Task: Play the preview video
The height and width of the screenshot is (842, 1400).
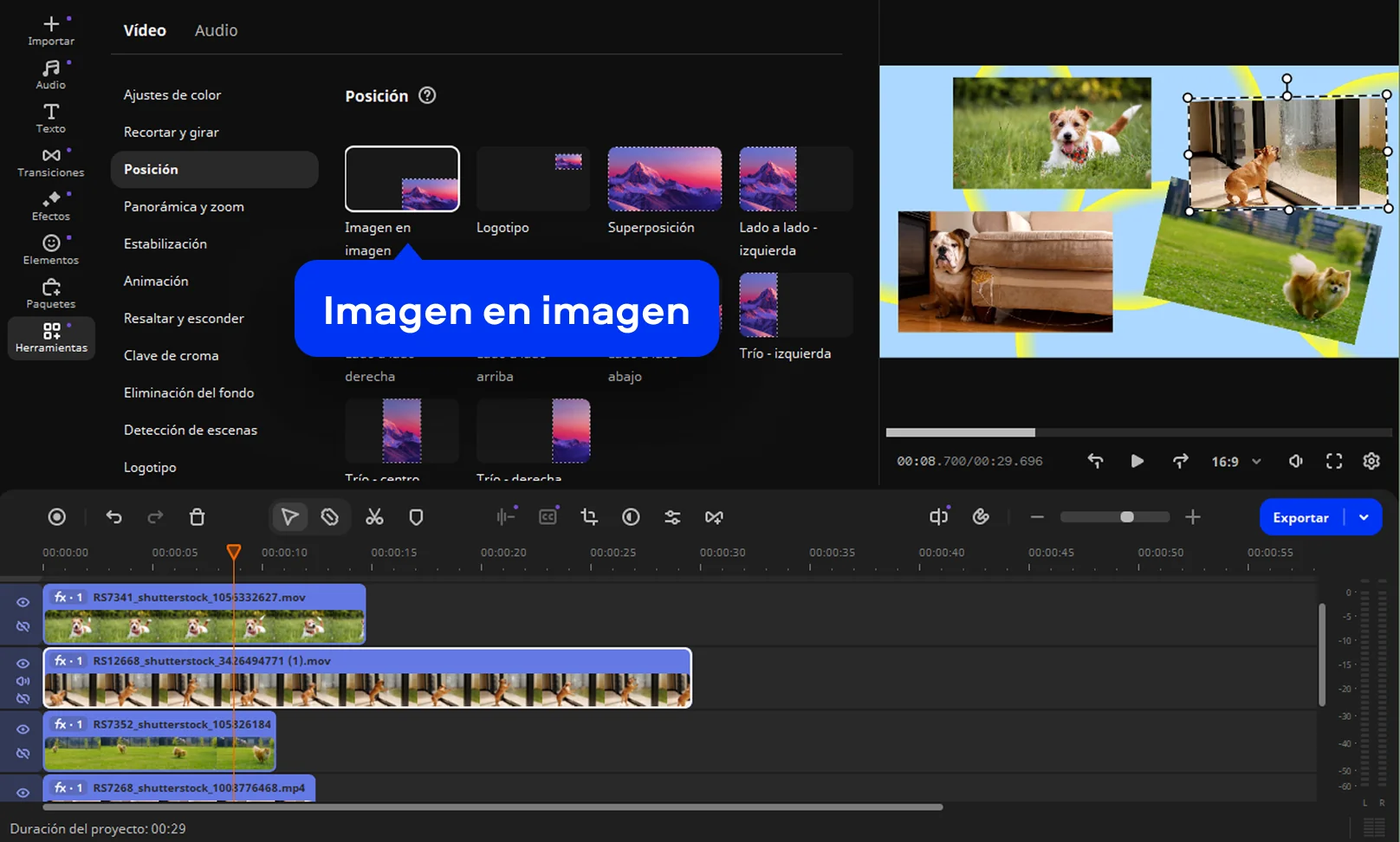Action: click(x=1137, y=461)
